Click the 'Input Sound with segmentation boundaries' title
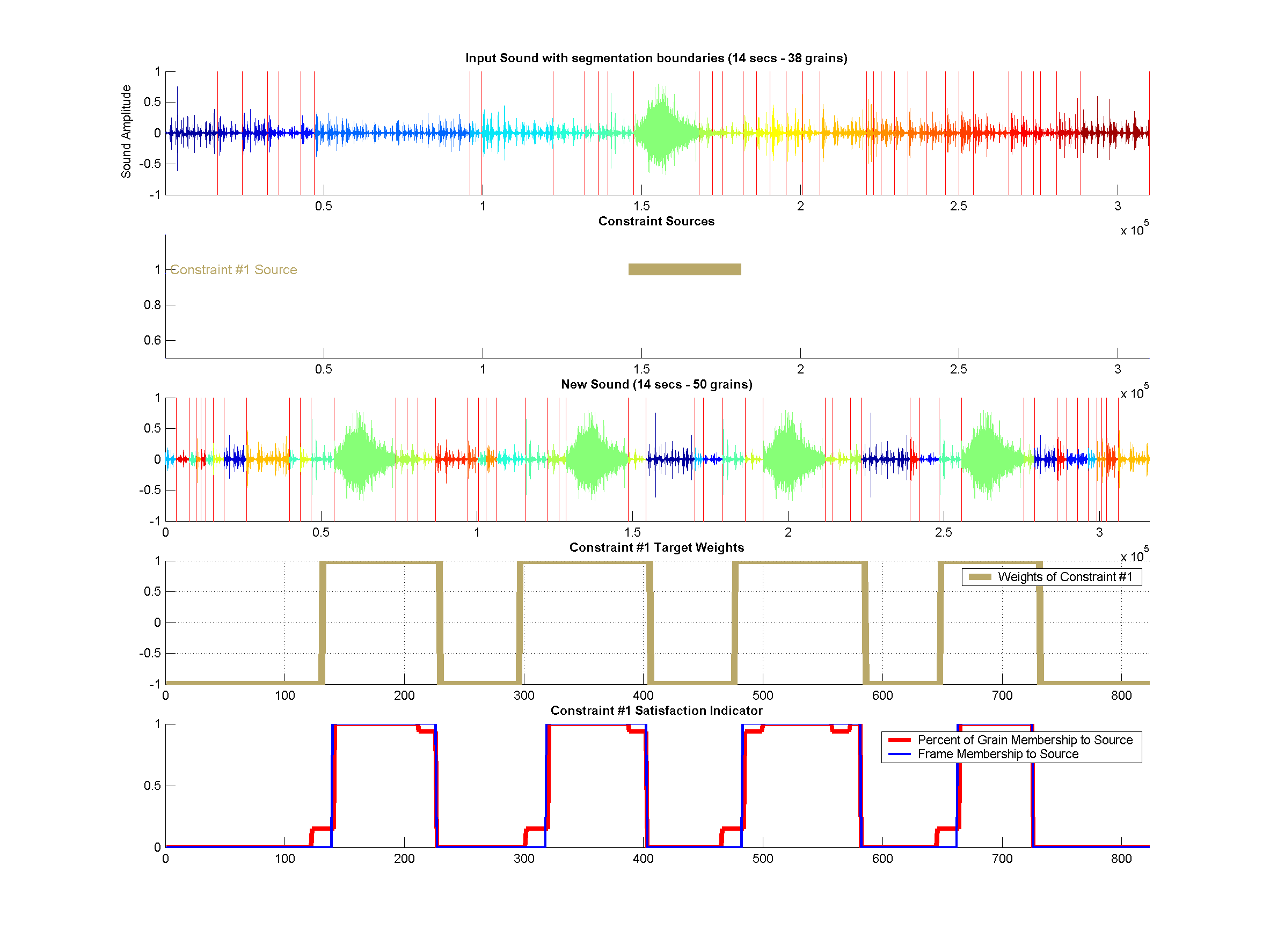1270x952 pixels. coord(656,58)
